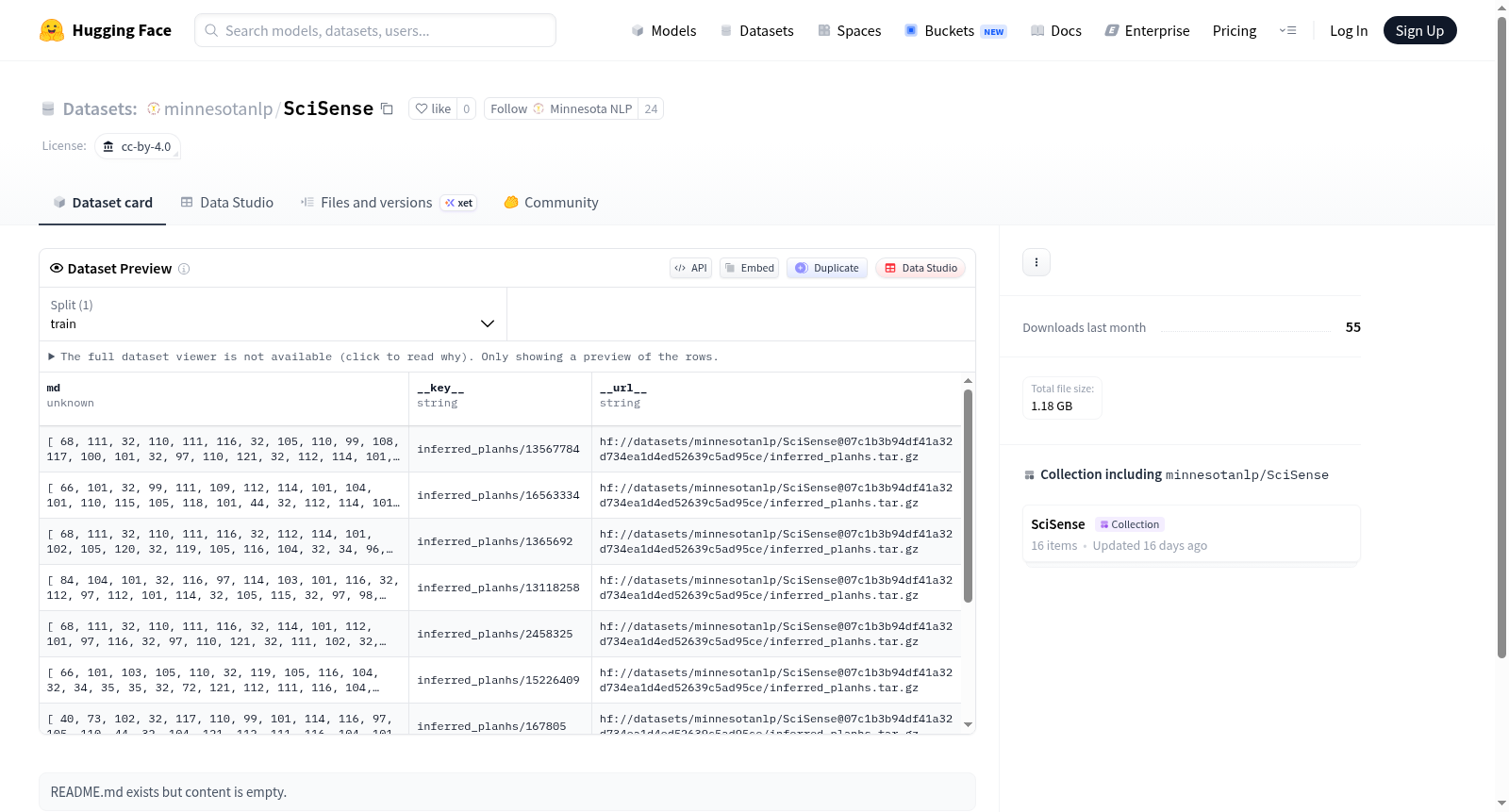Open Spaces in the top navigation

tap(850, 30)
